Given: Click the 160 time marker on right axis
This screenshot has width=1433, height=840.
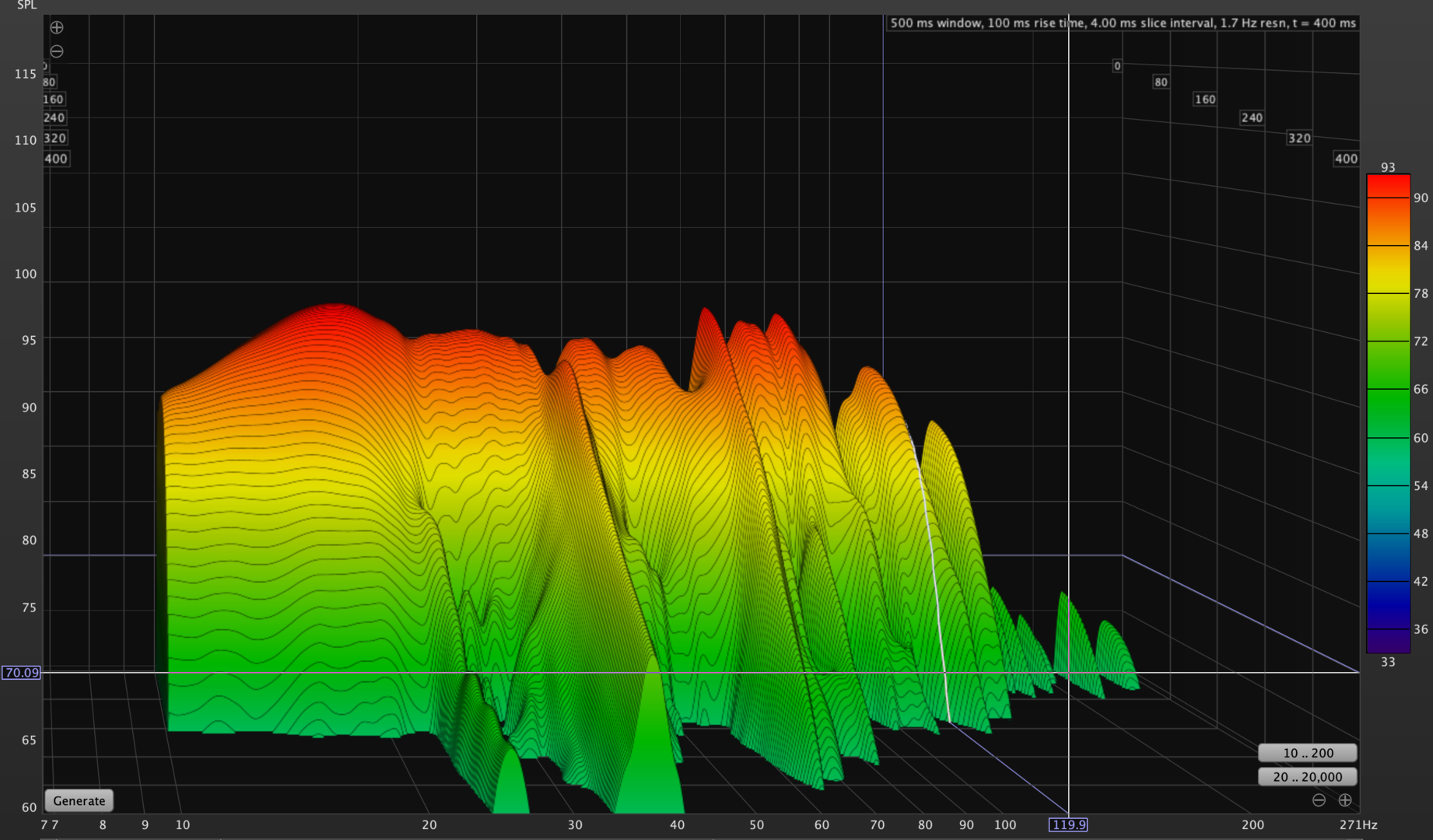Looking at the screenshot, I should click(x=1204, y=100).
